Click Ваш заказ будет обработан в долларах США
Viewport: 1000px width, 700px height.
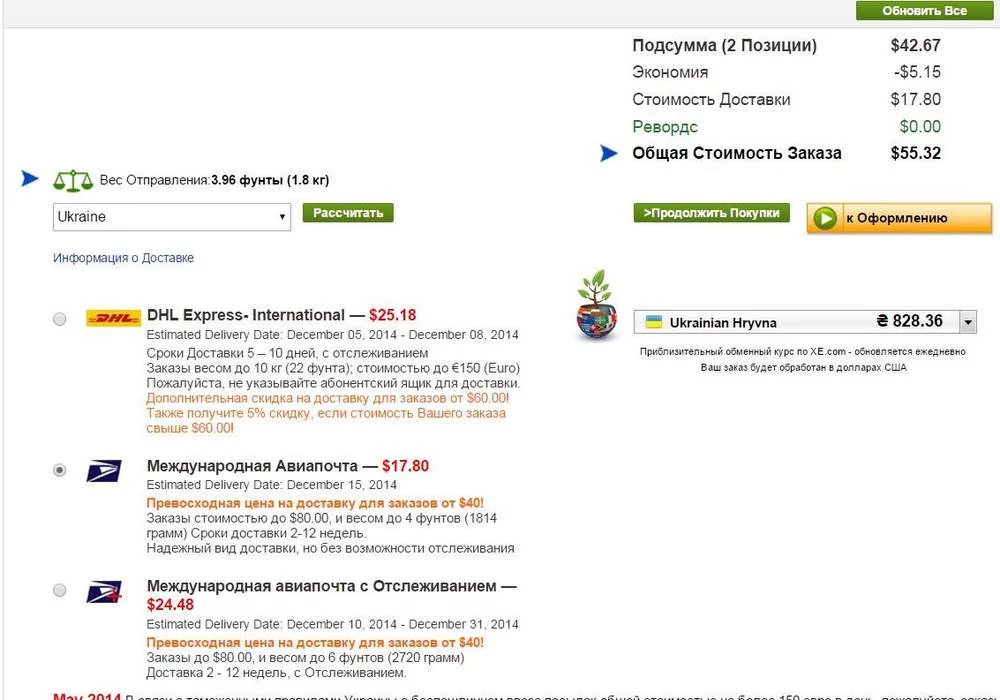(x=804, y=367)
